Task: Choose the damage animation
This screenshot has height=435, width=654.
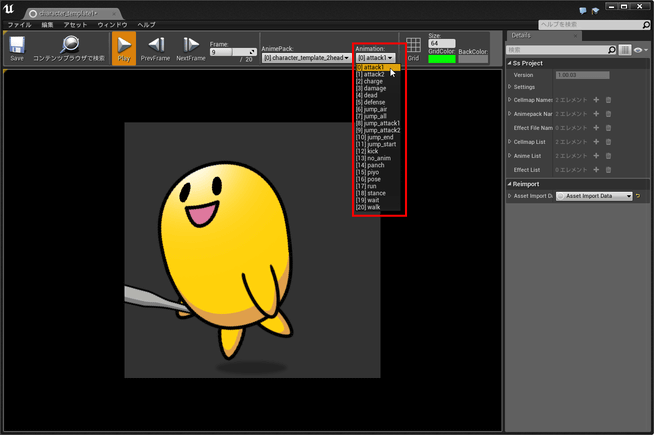Action: coord(378,88)
